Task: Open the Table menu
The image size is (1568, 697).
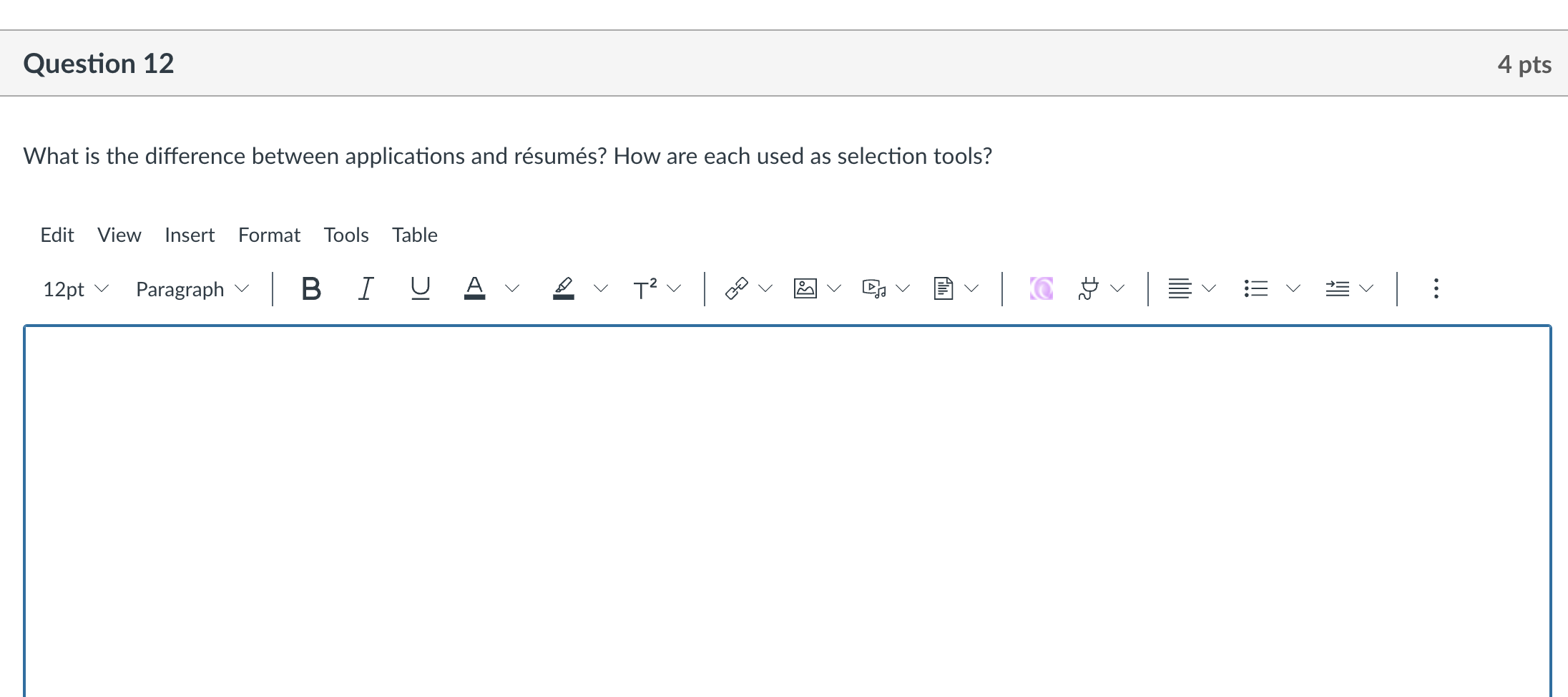Action: click(414, 235)
